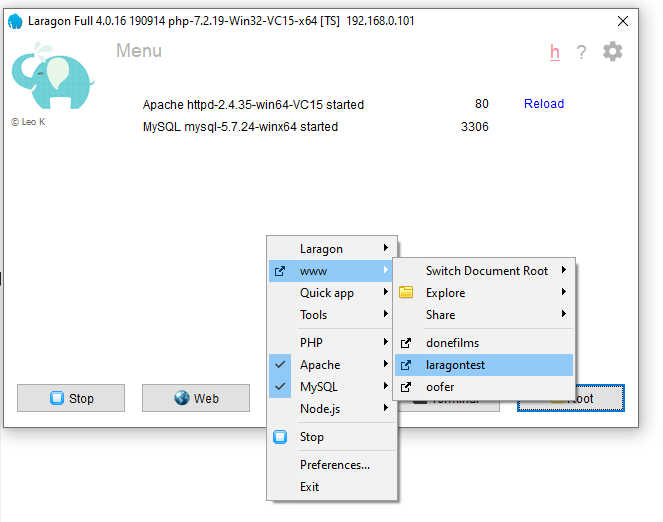This screenshot has height=522, width=663.
Task: Click the Reload link next to Apache
Action: (544, 104)
